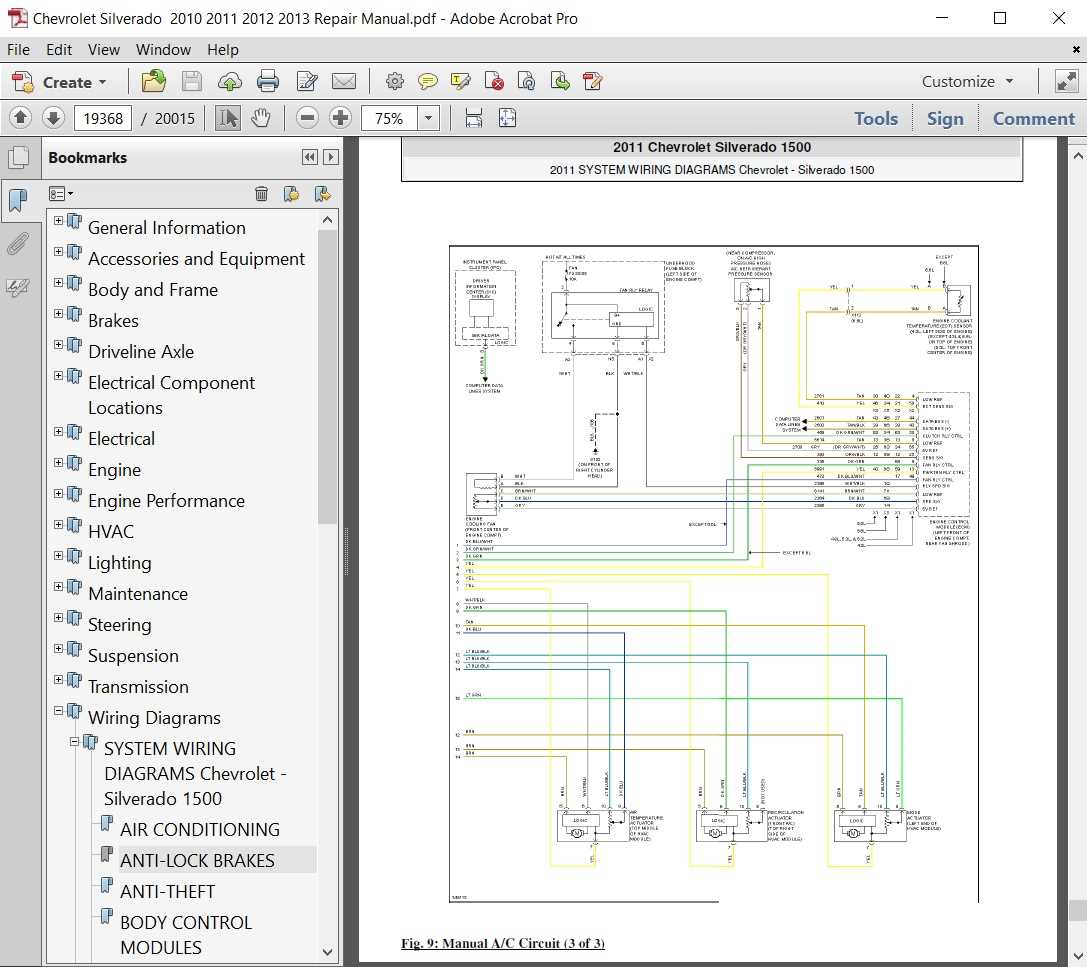Open the Tools pane

[876, 119]
